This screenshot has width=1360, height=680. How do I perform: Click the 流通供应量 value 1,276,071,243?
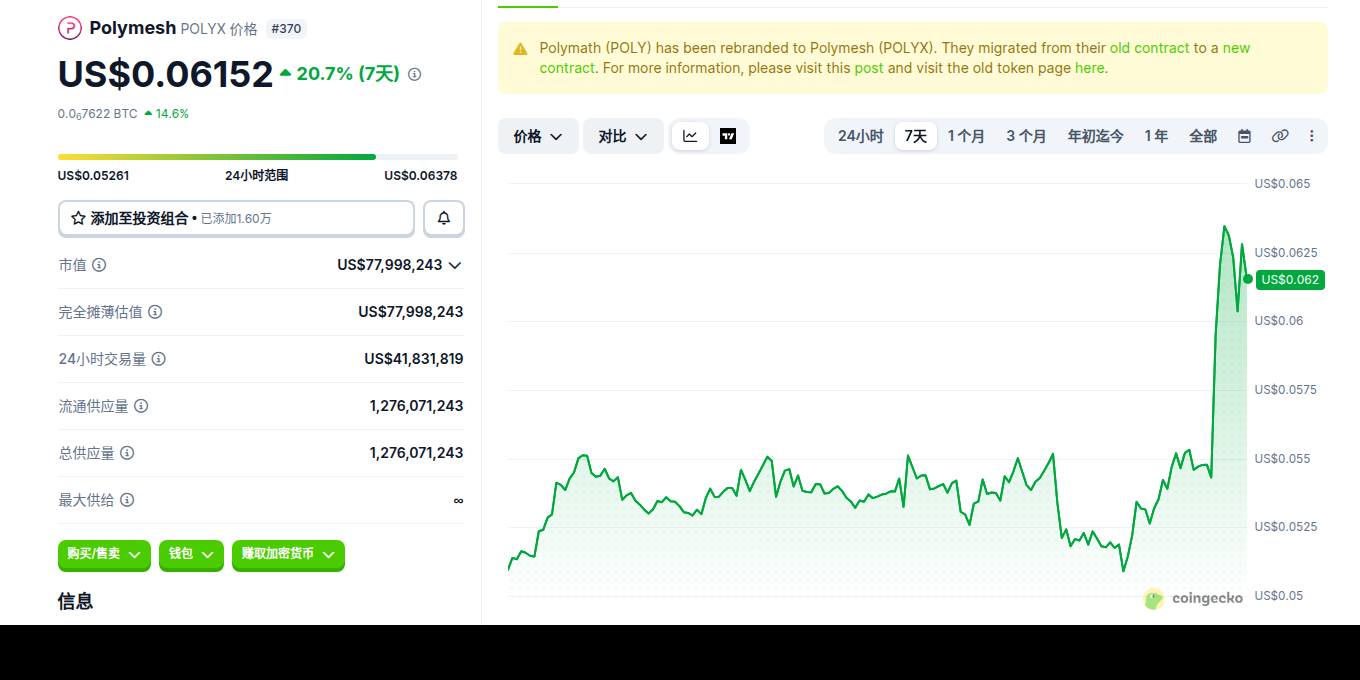click(x=416, y=406)
